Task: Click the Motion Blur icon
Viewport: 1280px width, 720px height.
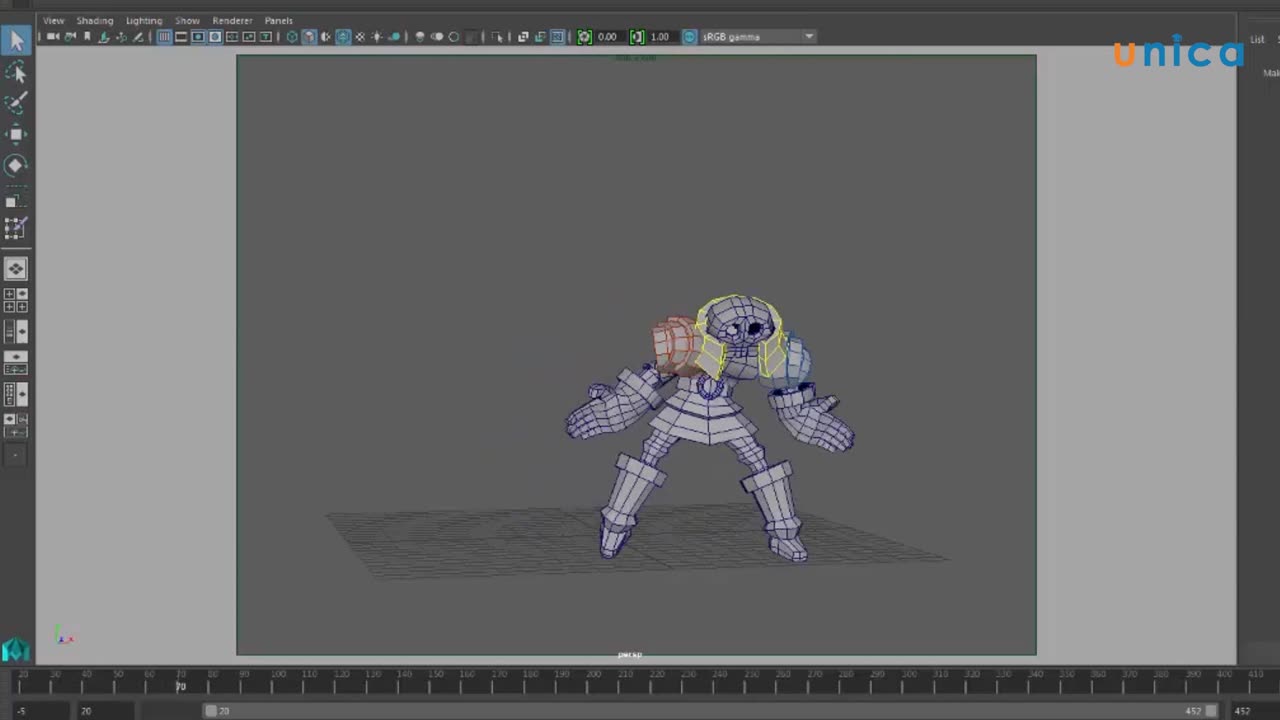Action: (x=437, y=37)
